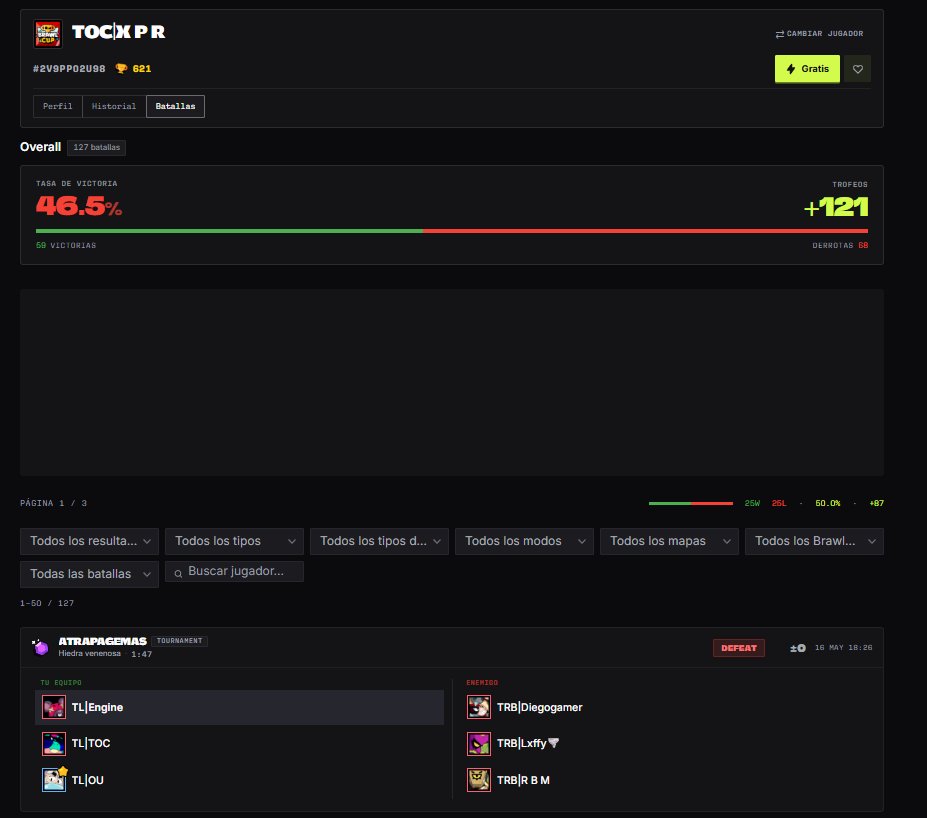Click TRB|R B M brawler portrait
The width and height of the screenshot is (927, 818).
tap(479, 780)
